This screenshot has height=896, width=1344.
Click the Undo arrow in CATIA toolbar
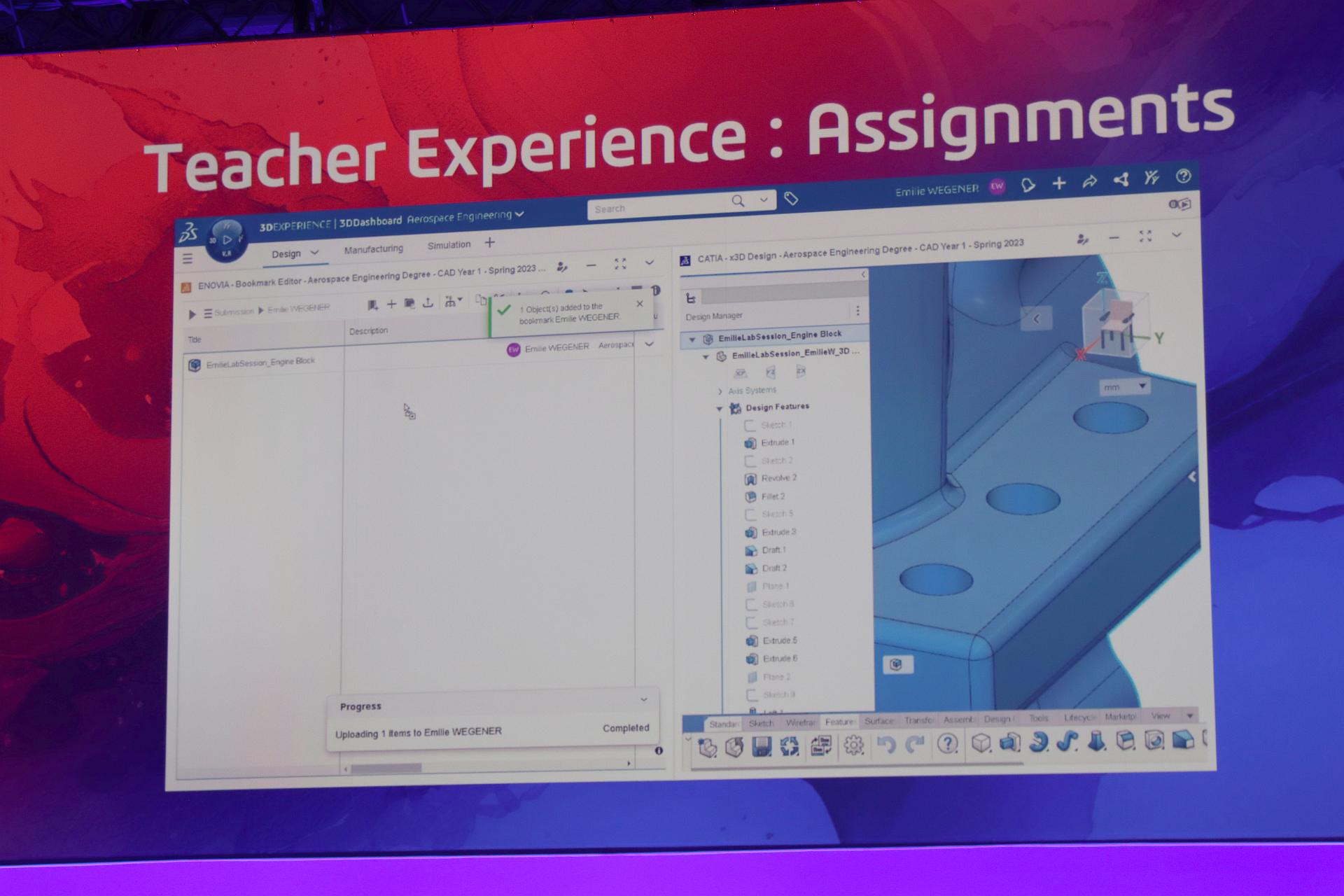point(885,744)
